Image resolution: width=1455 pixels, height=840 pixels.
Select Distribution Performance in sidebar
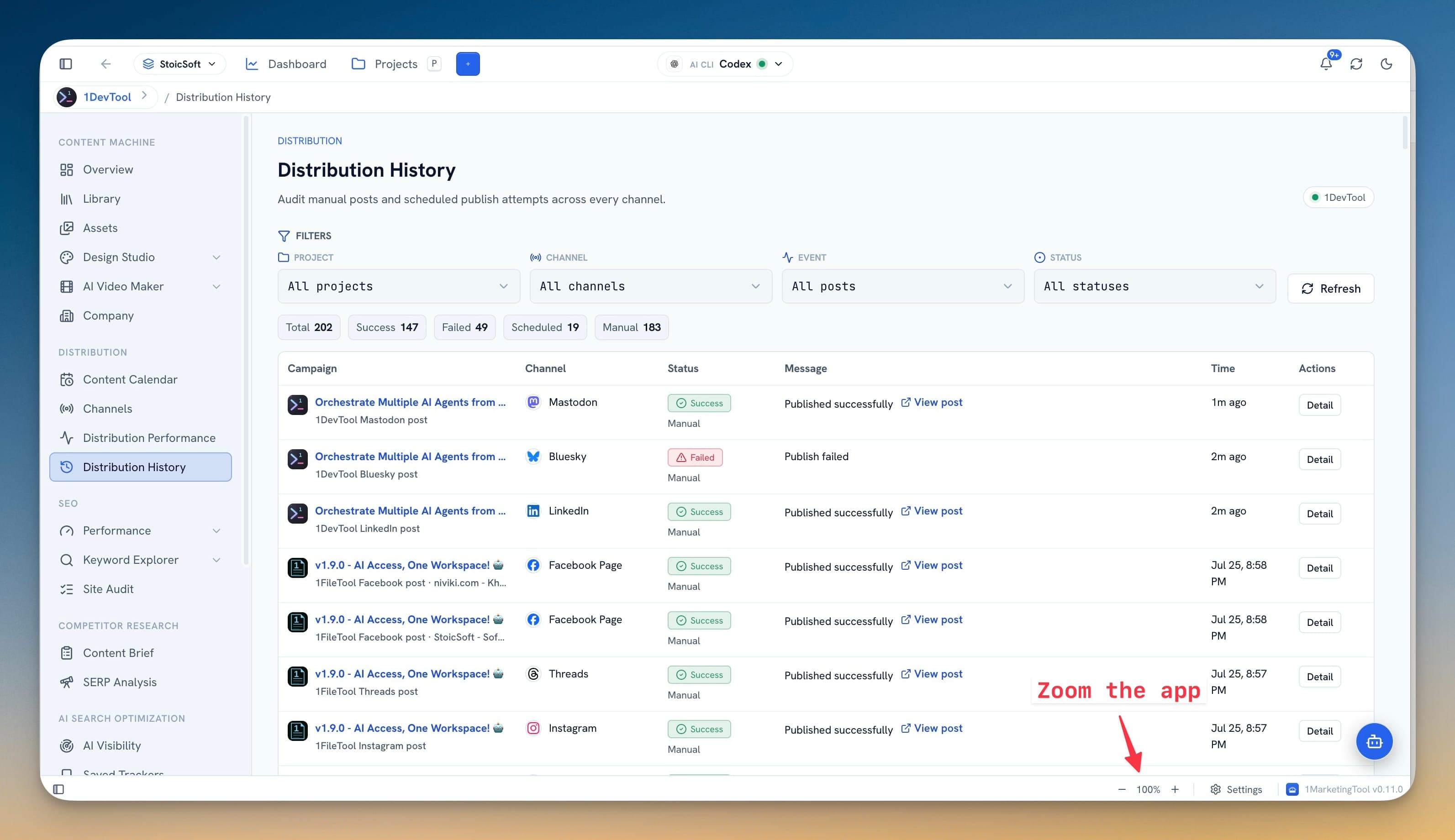click(x=140, y=438)
